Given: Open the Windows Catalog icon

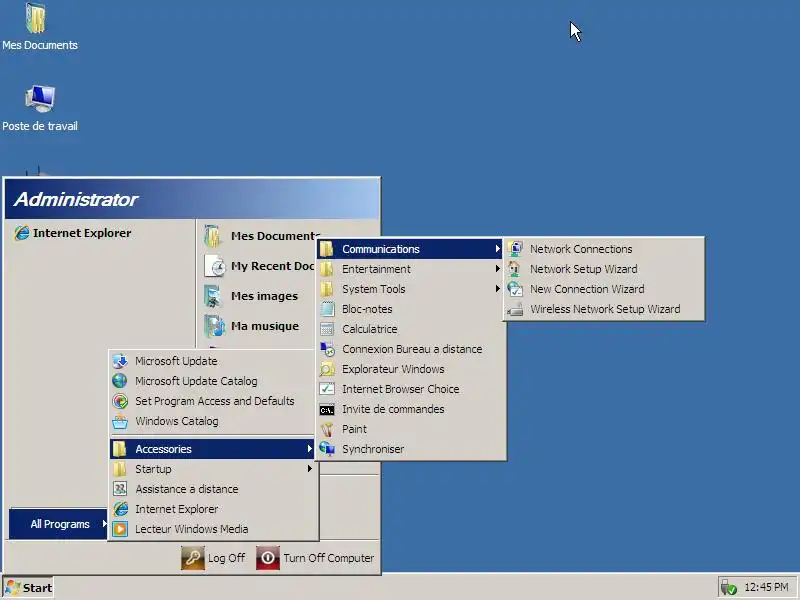Looking at the screenshot, I should pyautogui.click(x=120, y=421).
